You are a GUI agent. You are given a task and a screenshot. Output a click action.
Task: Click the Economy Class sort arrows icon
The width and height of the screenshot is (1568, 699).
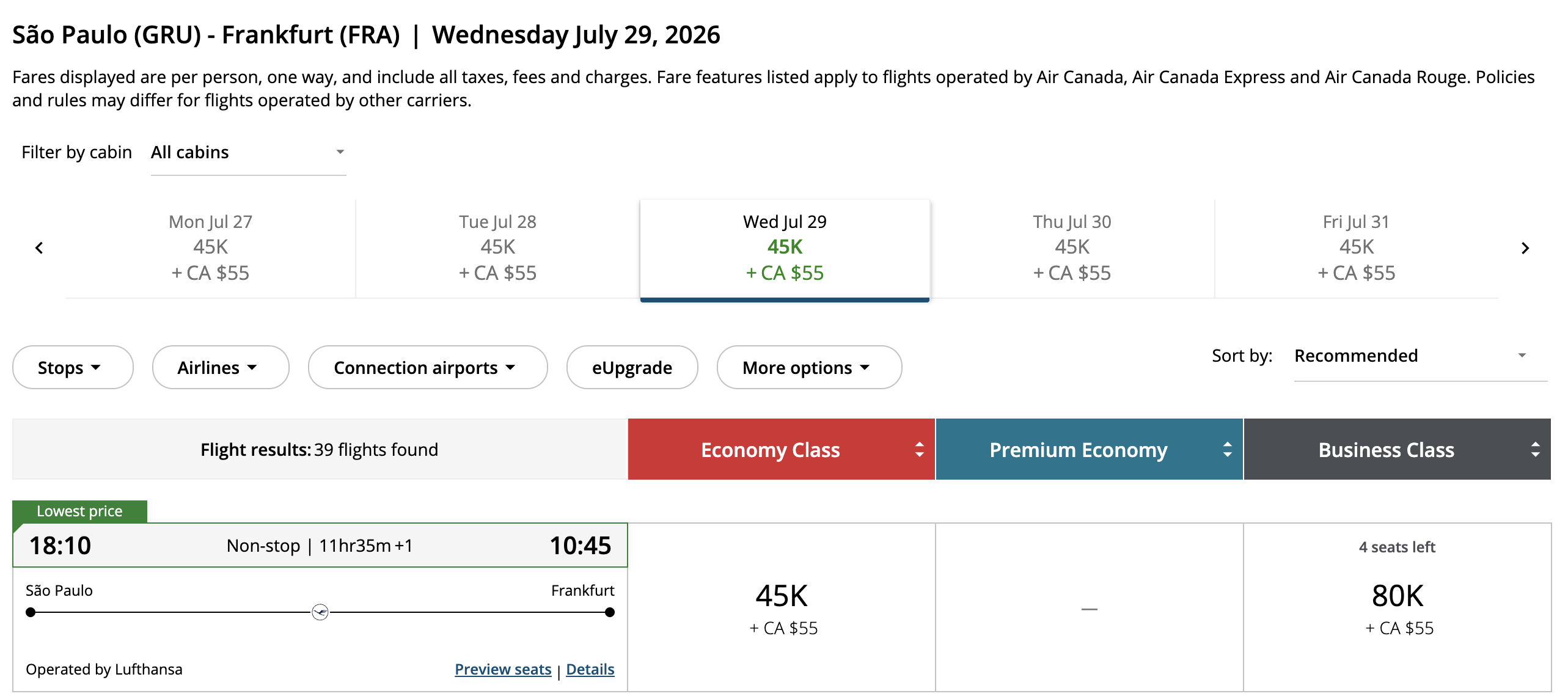click(x=919, y=450)
